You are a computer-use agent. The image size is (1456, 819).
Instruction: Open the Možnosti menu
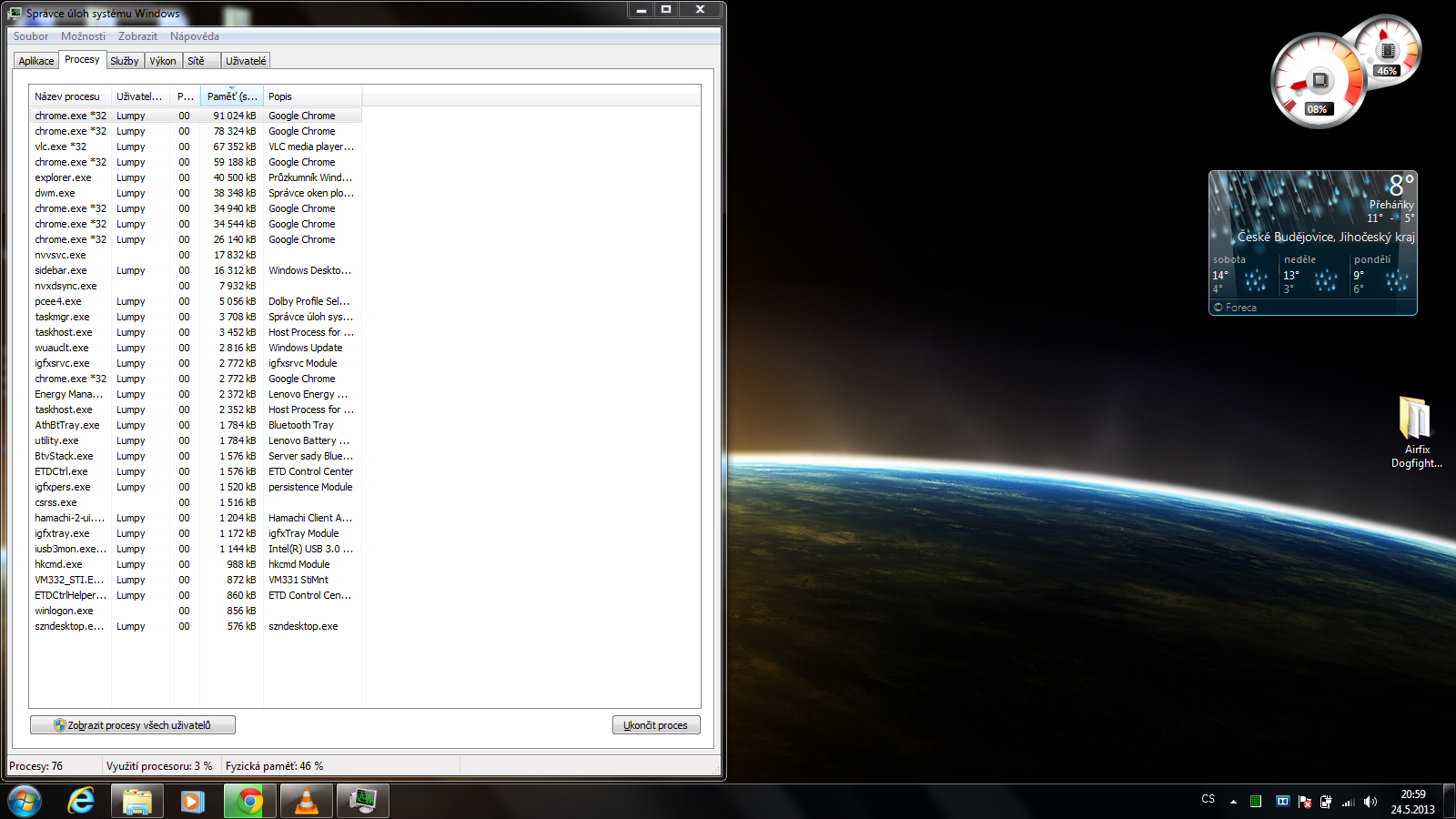[x=83, y=36]
